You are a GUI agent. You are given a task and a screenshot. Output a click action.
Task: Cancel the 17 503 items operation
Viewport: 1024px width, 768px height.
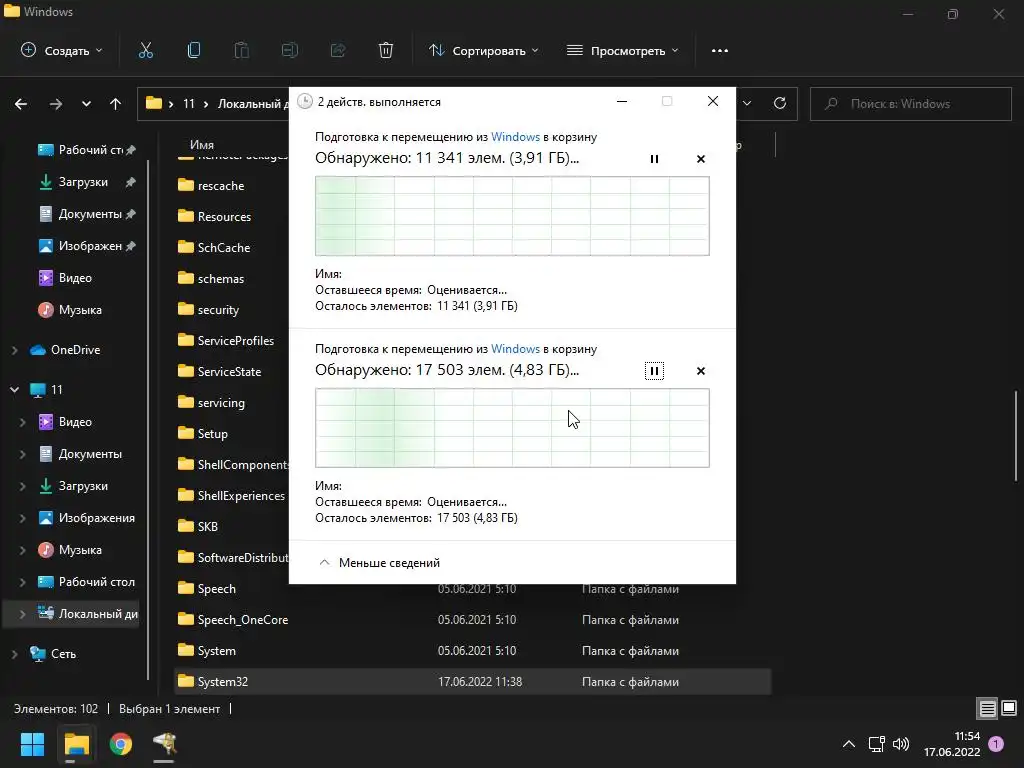point(701,371)
